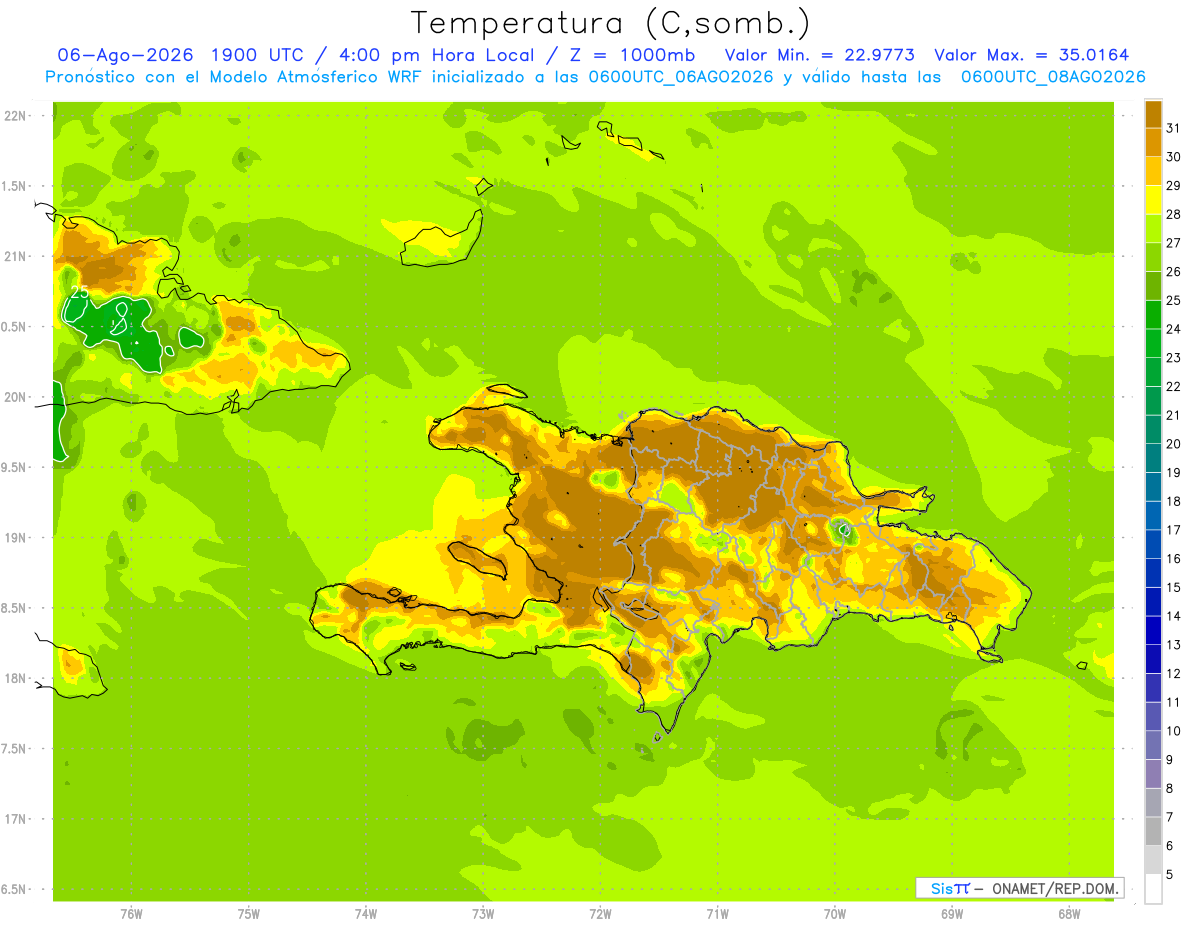The height and width of the screenshot is (927, 1200).
Task: Click the date text '06-Ago-2026'
Action: point(125,55)
